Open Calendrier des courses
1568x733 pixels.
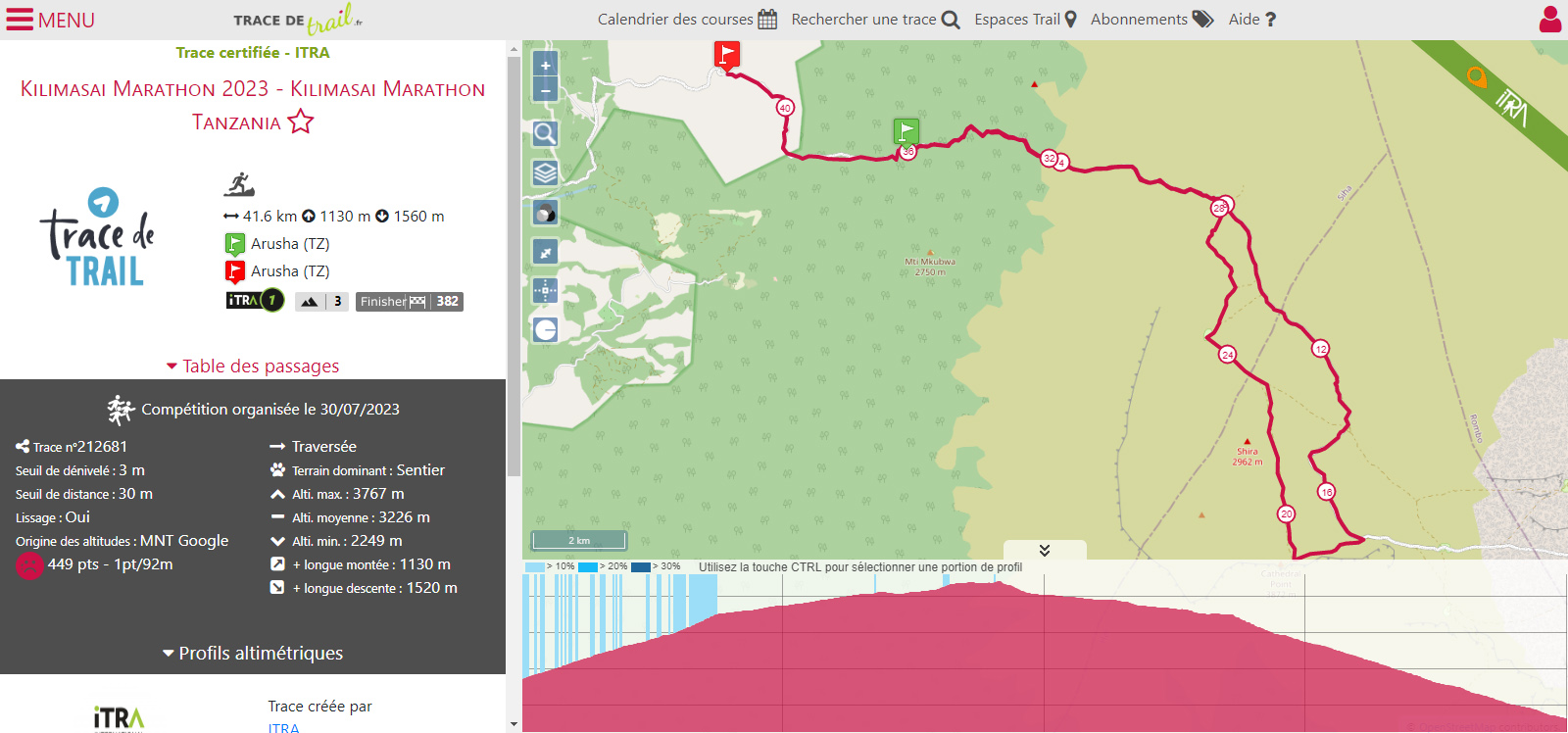click(687, 20)
